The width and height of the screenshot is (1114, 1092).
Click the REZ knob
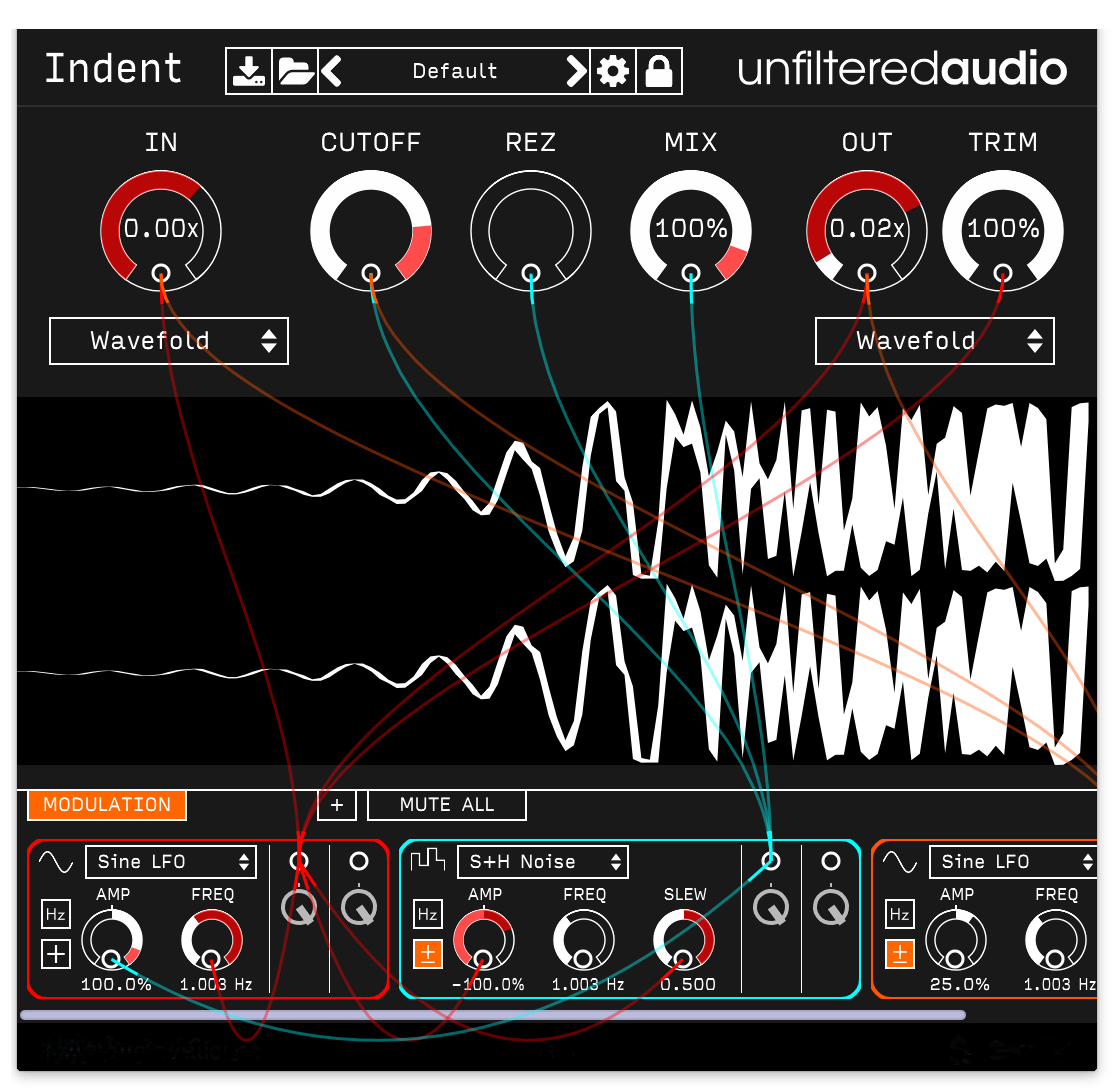531,229
